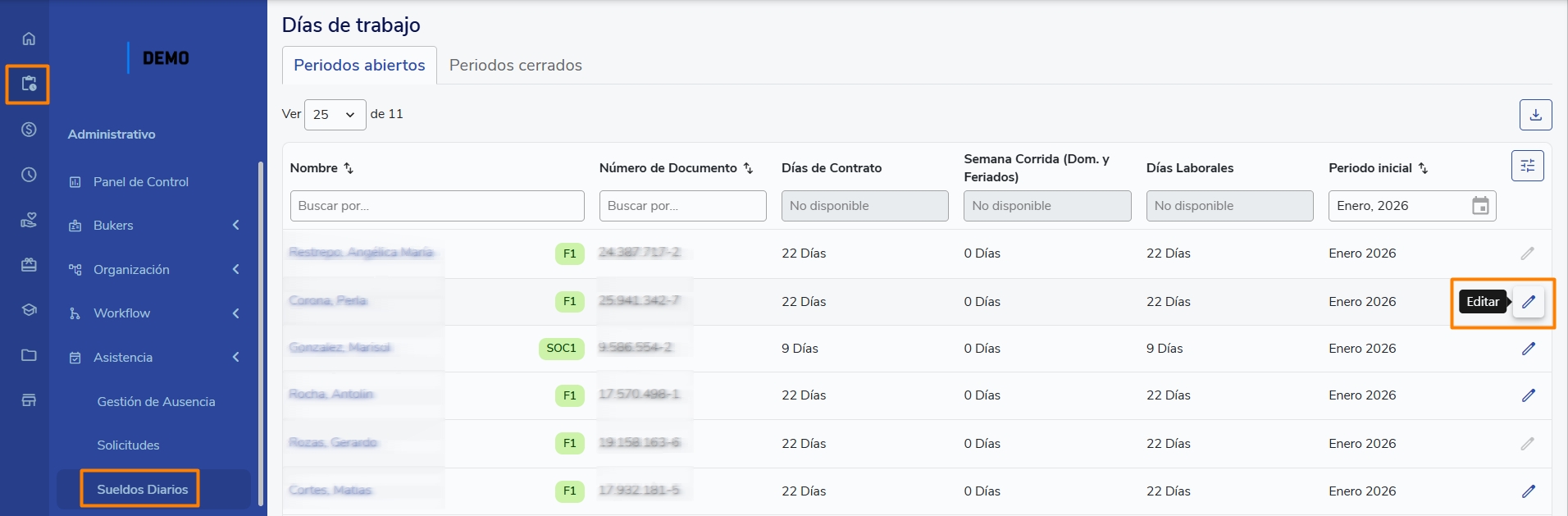Image resolution: width=1568 pixels, height=516 pixels.
Task: Click the folder icon in left rail
Action: pos(29,355)
